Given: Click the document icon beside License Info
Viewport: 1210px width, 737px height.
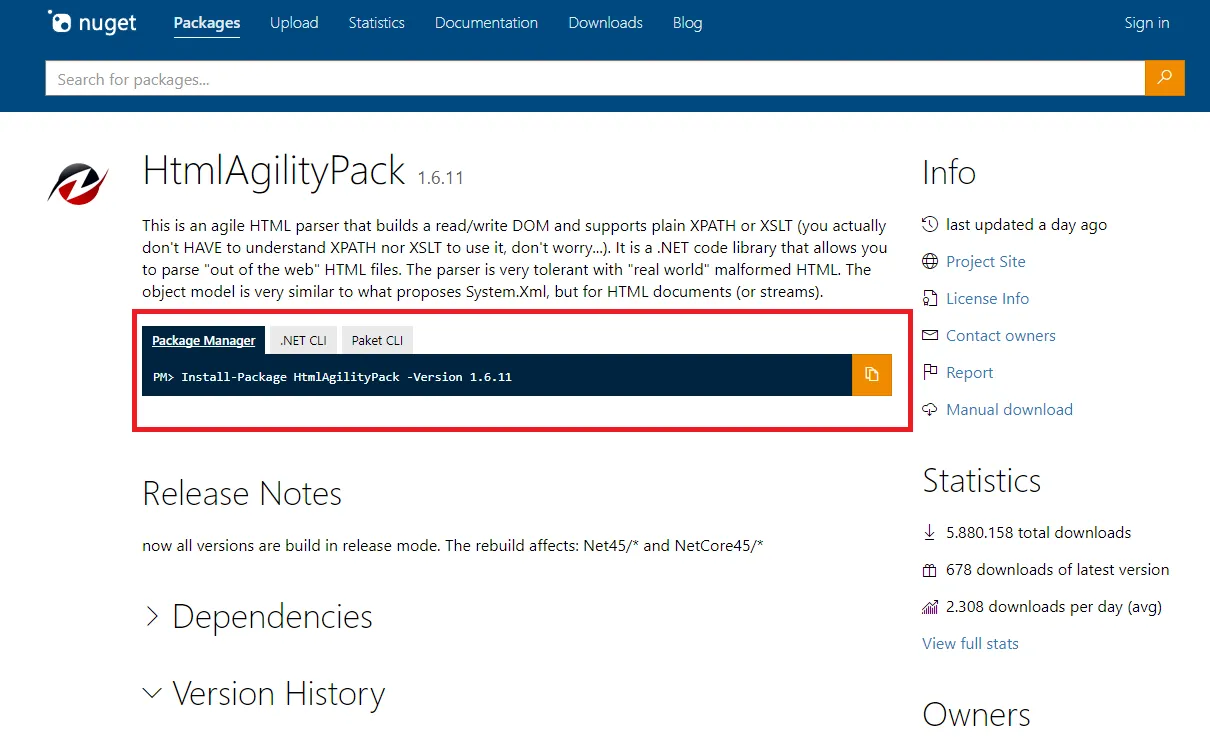Looking at the screenshot, I should [x=930, y=299].
